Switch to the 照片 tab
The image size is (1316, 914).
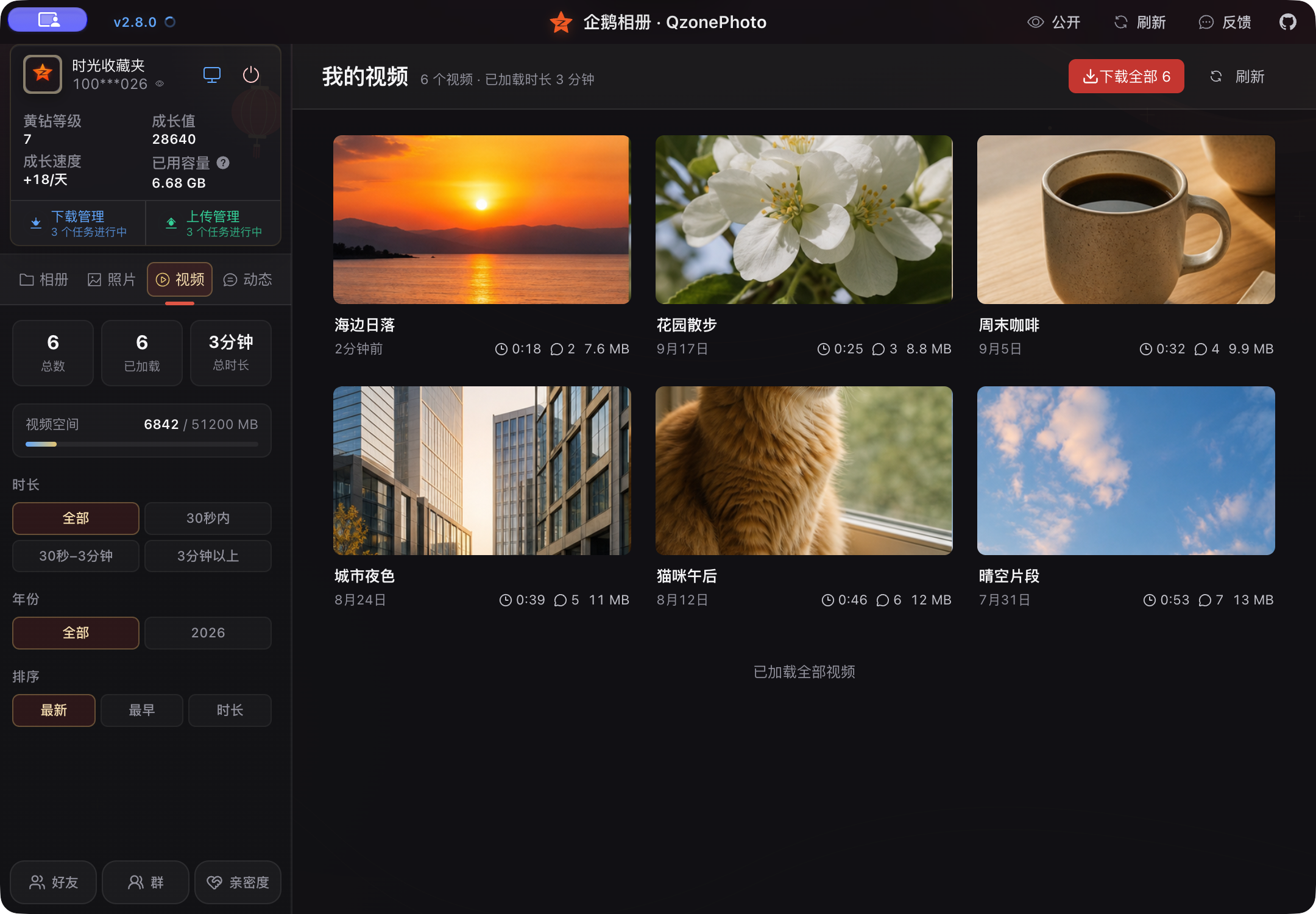pyautogui.click(x=111, y=280)
